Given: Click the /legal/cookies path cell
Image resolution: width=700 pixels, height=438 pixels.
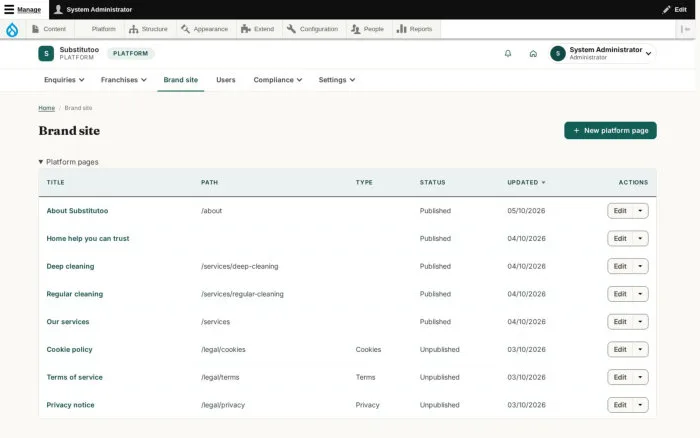Looking at the screenshot, I should click(223, 349).
